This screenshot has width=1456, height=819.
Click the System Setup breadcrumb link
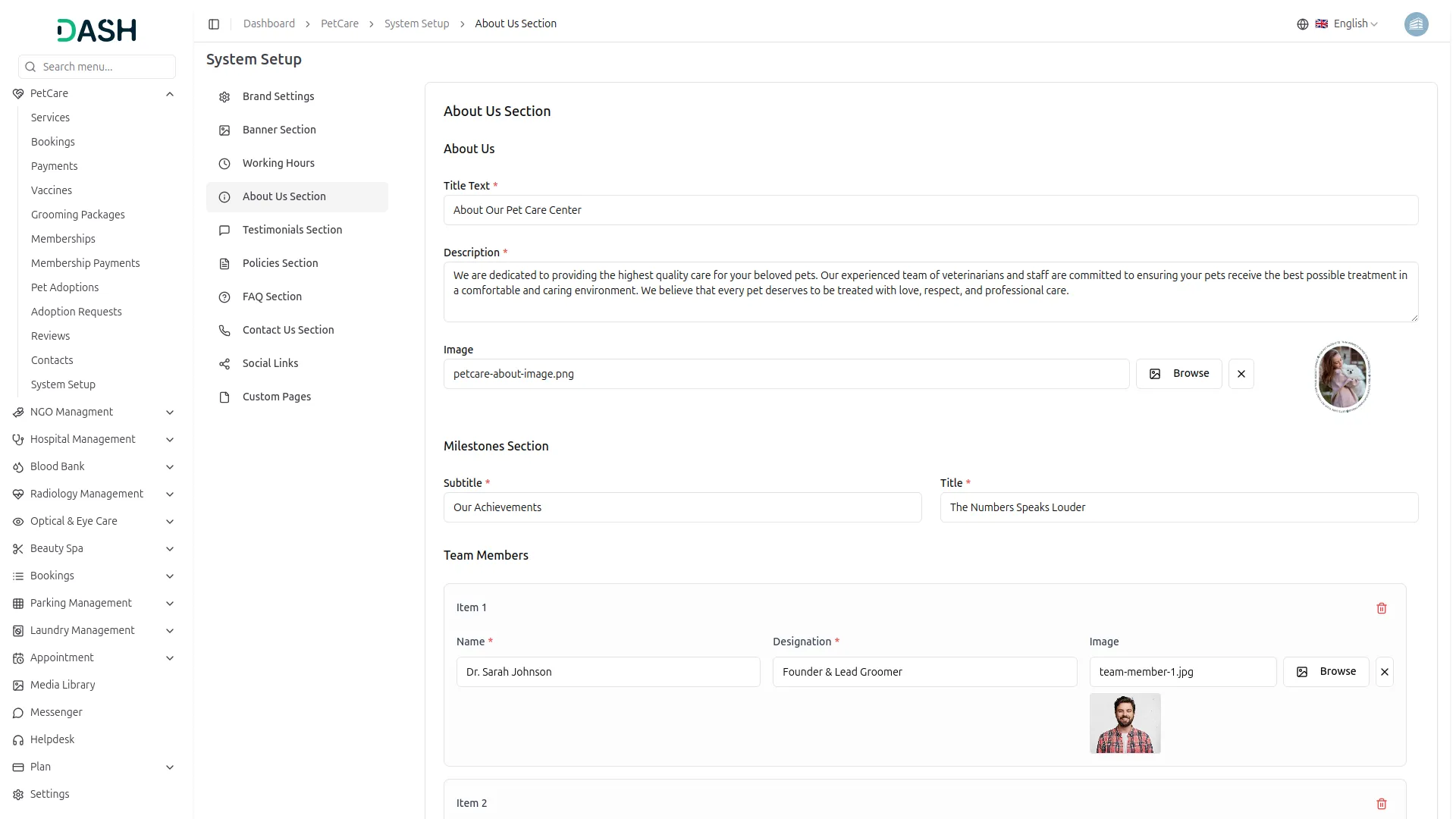416,24
